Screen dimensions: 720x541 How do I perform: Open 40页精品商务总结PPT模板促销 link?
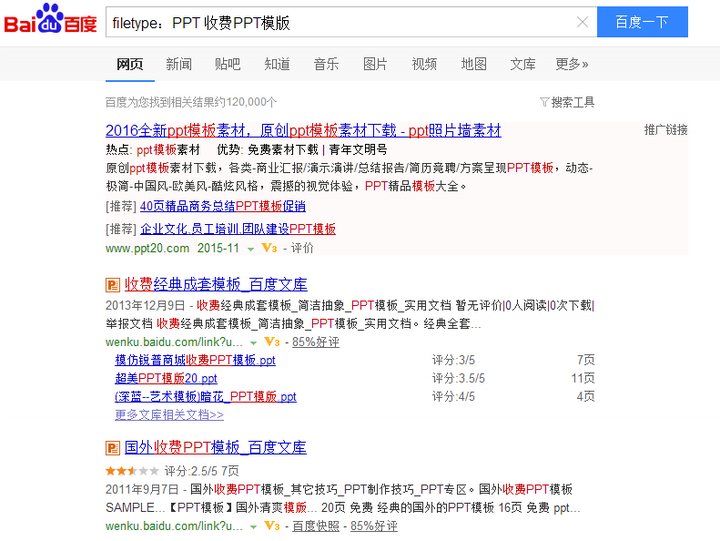tap(223, 206)
